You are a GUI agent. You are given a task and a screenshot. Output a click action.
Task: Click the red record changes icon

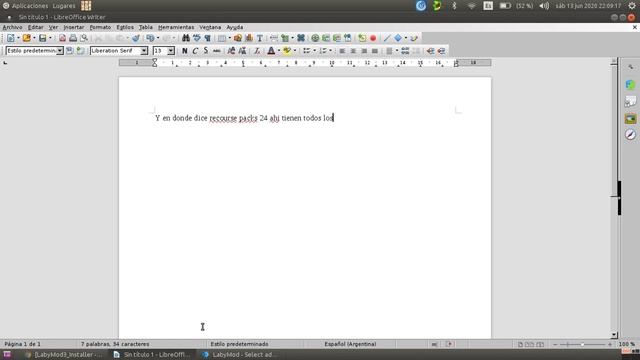pos(373,38)
